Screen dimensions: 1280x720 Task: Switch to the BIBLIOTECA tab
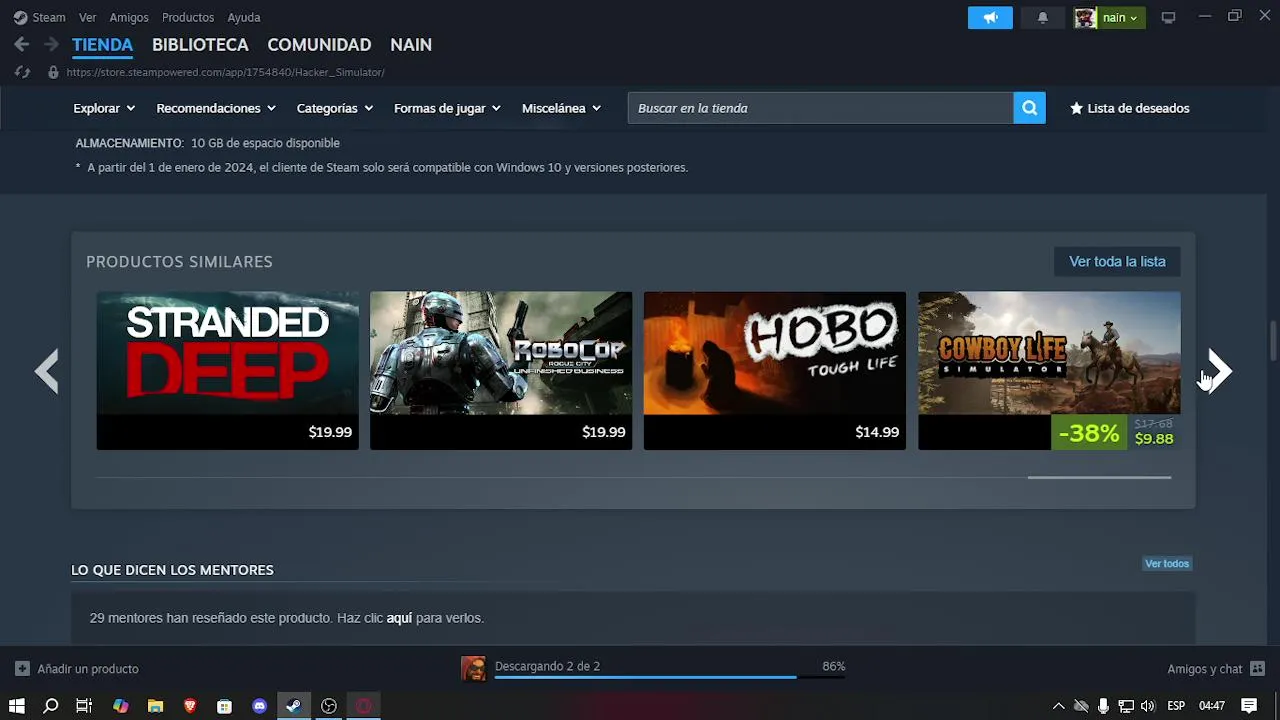pyautogui.click(x=200, y=44)
